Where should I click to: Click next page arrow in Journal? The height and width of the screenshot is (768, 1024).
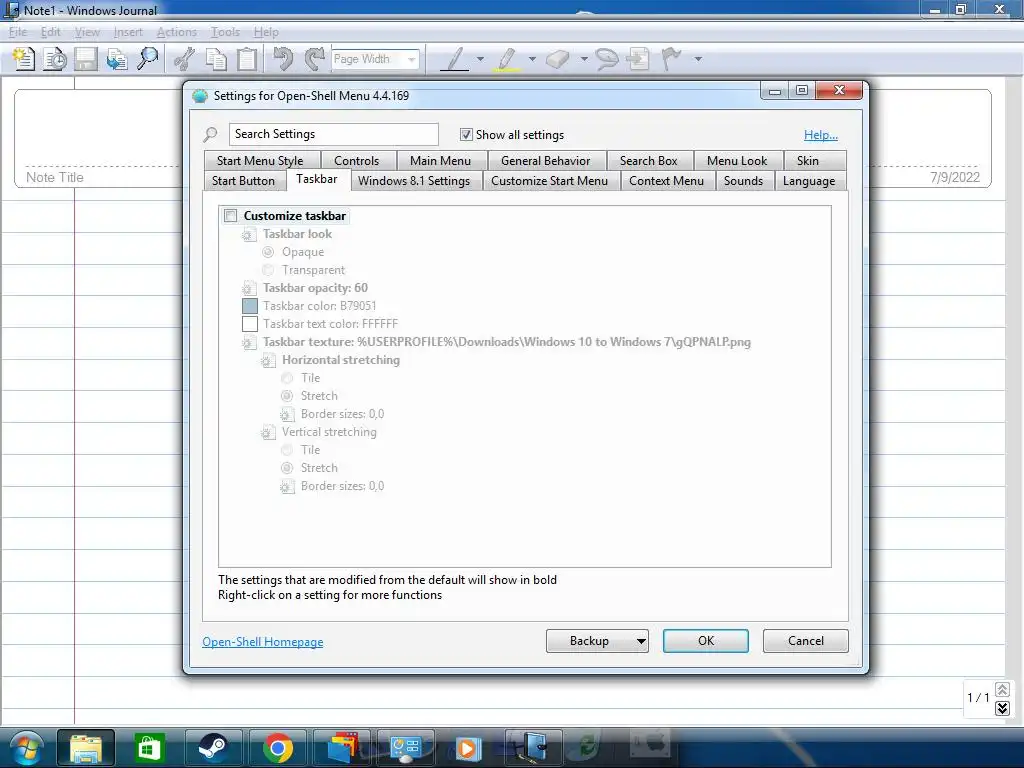pos(1002,708)
